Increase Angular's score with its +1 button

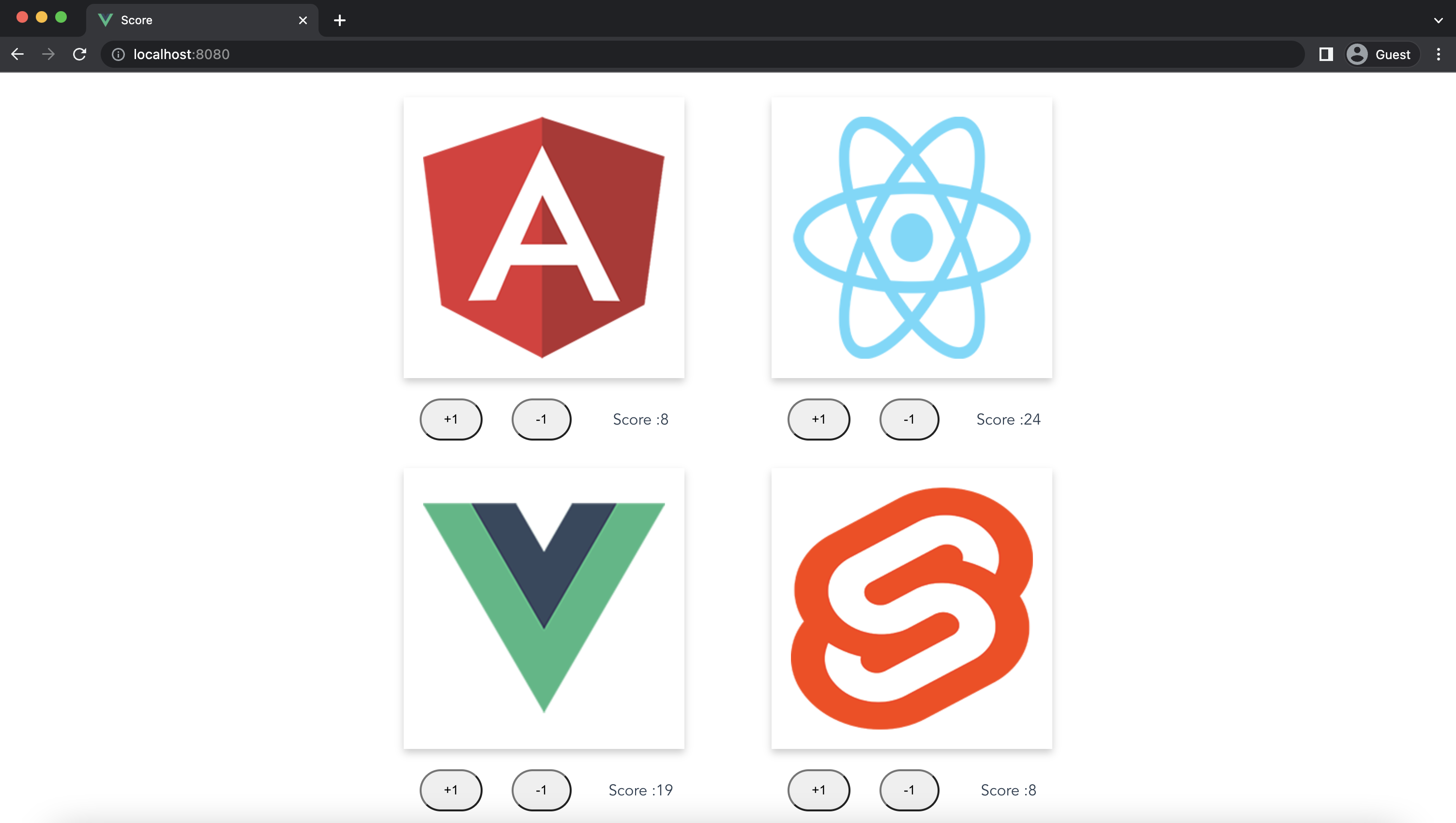click(451, 419)
